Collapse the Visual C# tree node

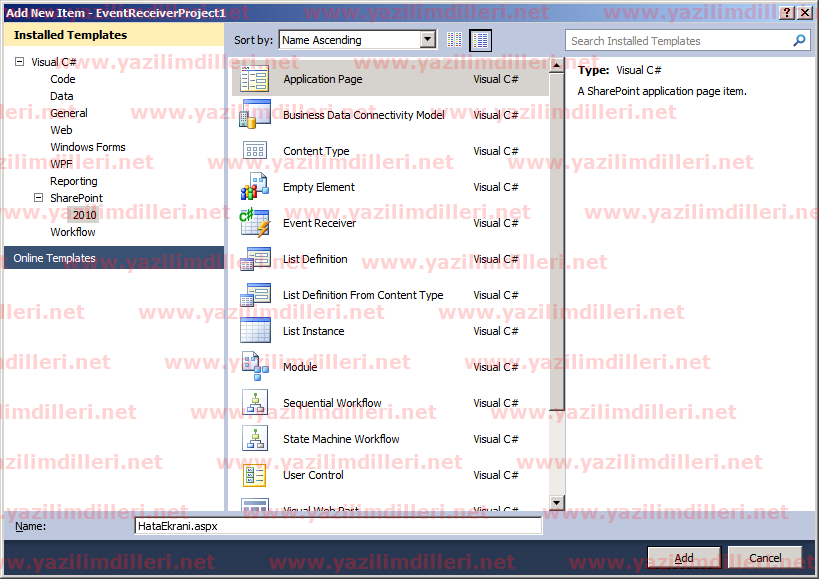pos(19,62)
